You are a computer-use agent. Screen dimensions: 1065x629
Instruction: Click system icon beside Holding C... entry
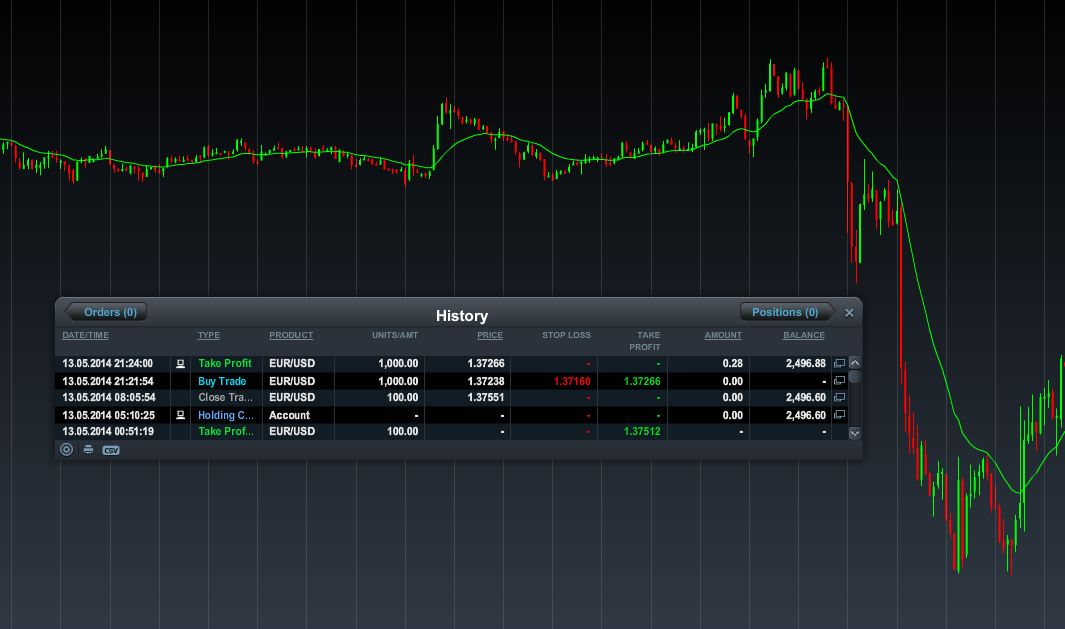[x=181, y=414]
